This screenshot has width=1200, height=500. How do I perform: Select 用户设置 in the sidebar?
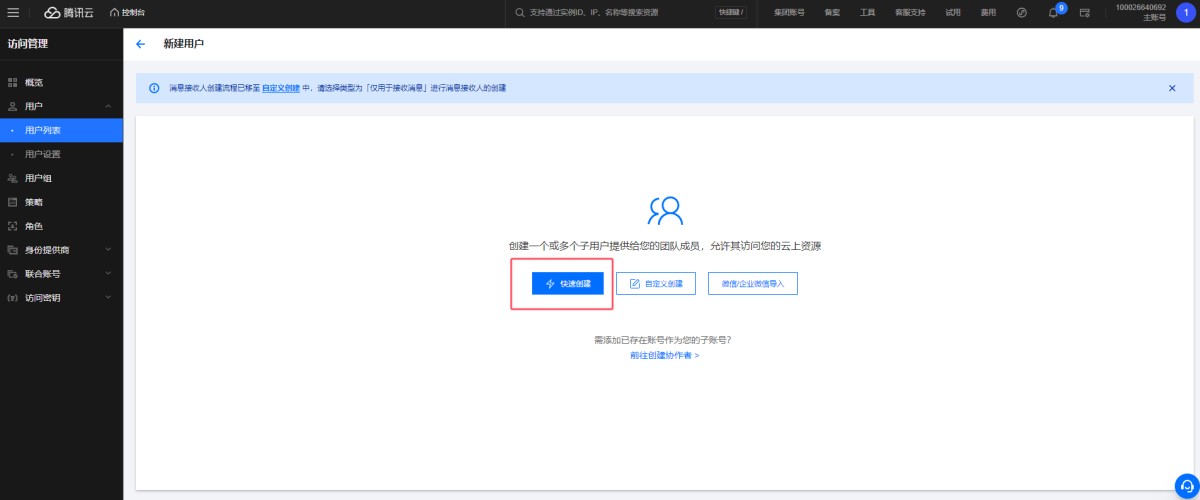tap(43, 154)
